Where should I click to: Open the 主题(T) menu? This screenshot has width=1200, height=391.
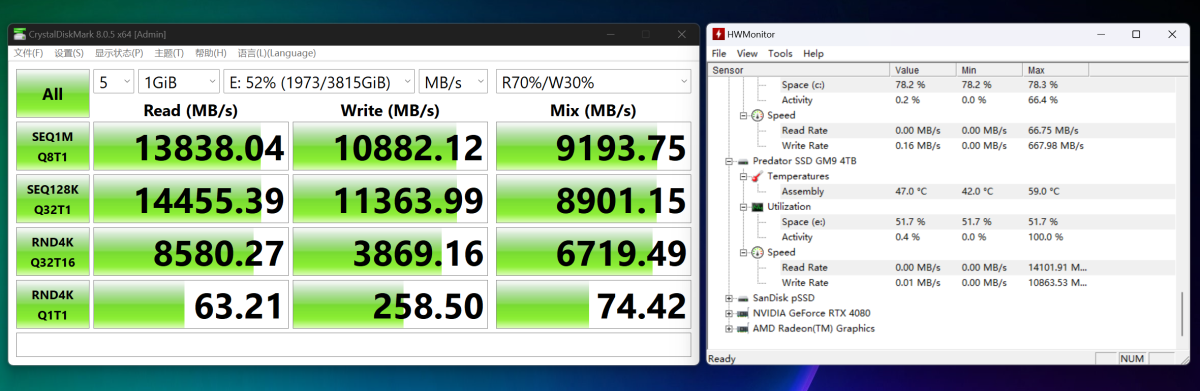(x=169, y=53)
